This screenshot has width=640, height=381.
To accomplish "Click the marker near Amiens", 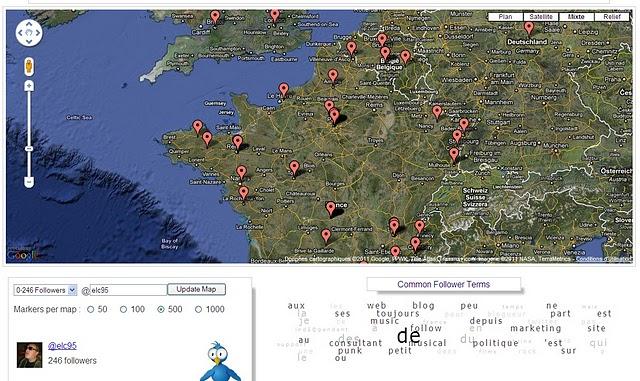I will click(333, 76).
